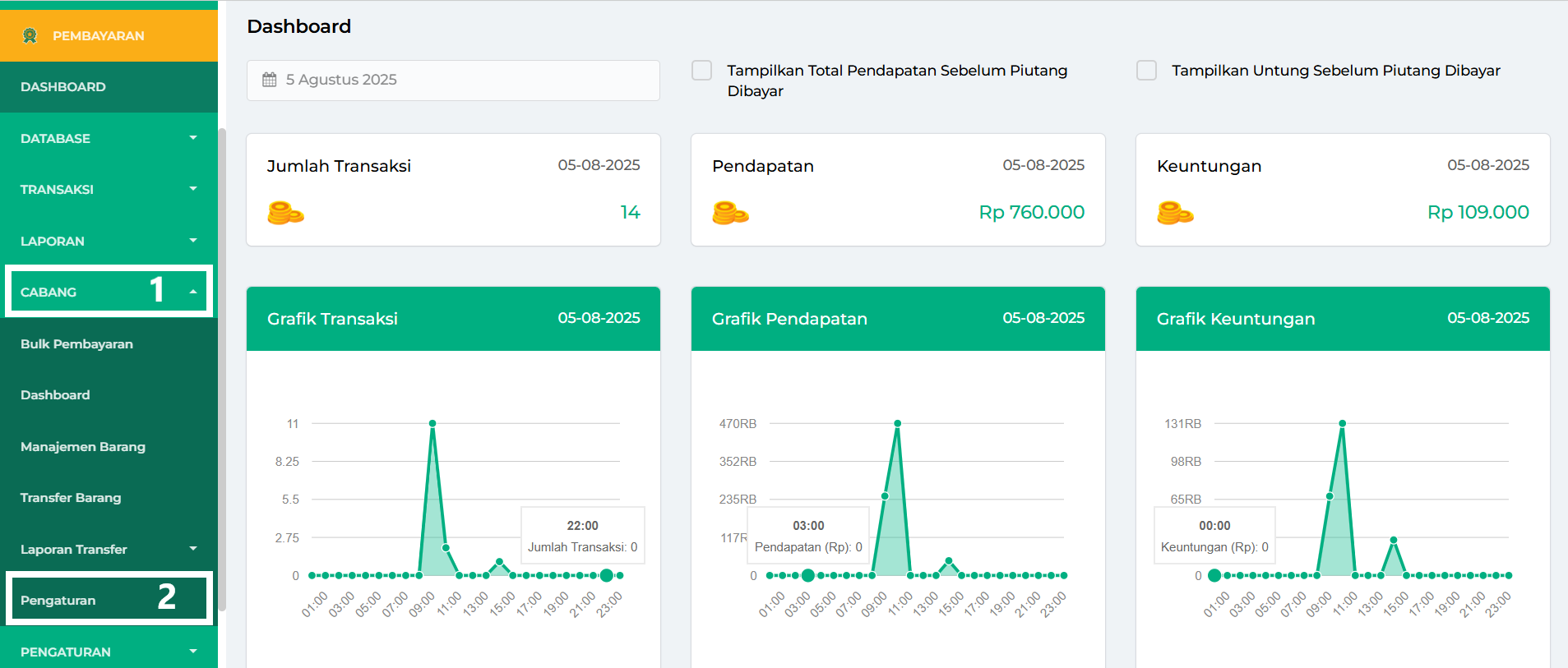The height and width of the screenshot is (668, 1568).
Task: Enable Tampilkan Total Pendapatan Sebelum Piutang Dibayar checkbox
Action: click(x=701, y=70)
